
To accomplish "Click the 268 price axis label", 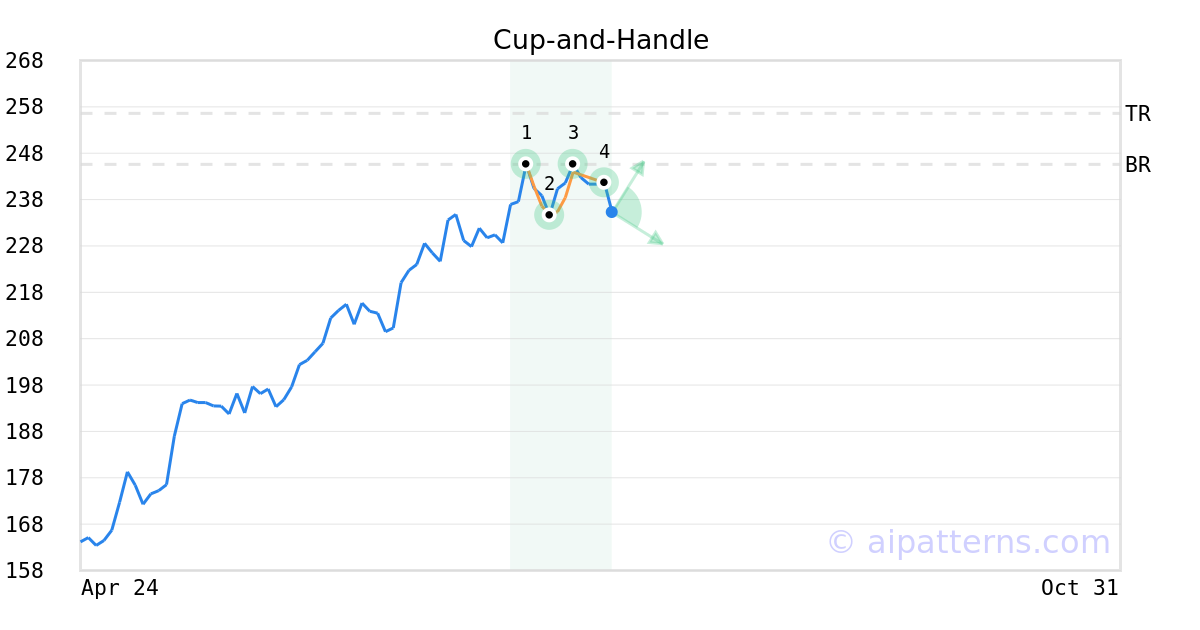I will click(x=25, y=61).
